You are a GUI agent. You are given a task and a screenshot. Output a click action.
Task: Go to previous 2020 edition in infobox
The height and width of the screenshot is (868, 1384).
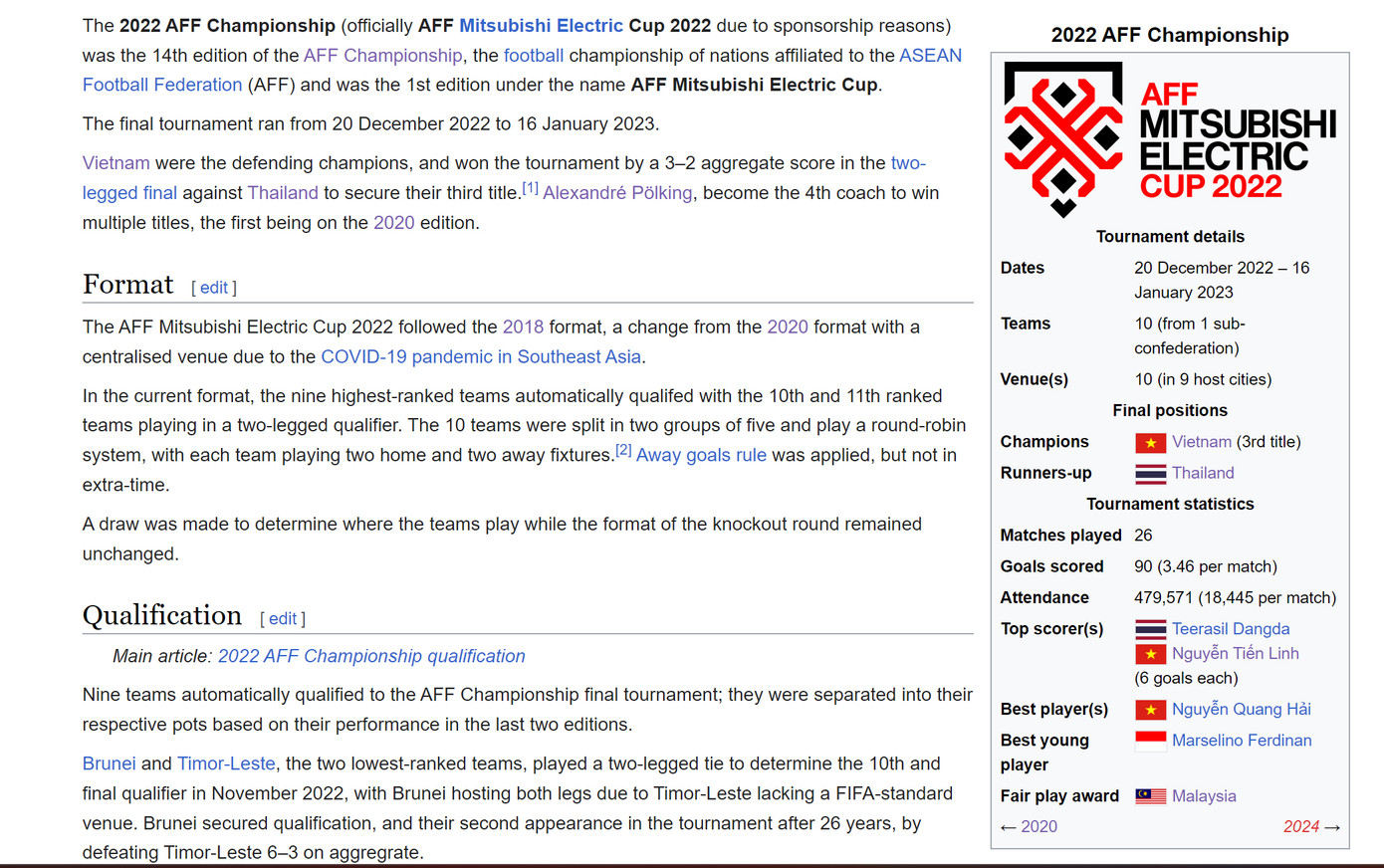click(x=1038, y=826)
